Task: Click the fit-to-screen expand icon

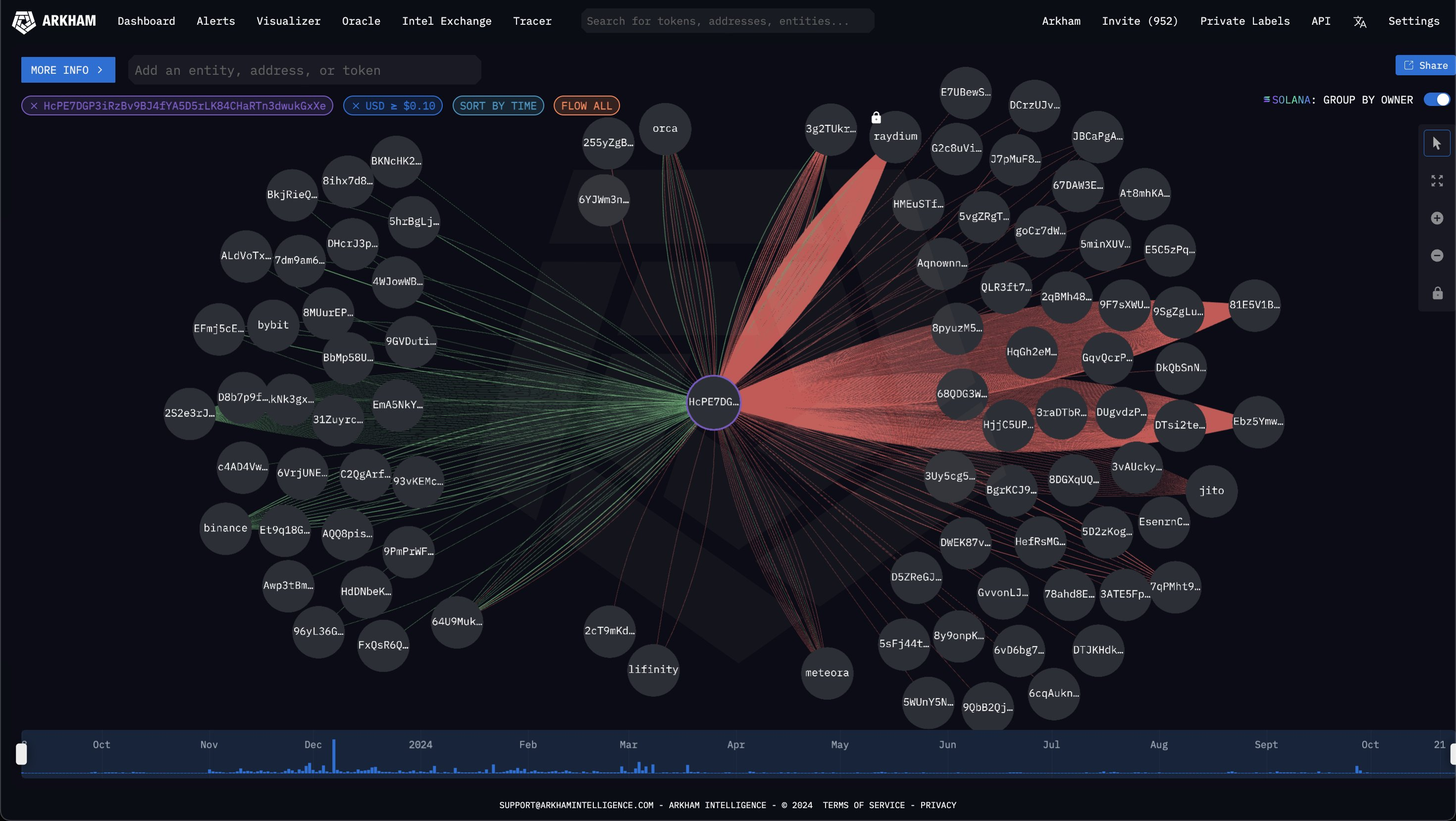Action: [x=1436, y=180]
